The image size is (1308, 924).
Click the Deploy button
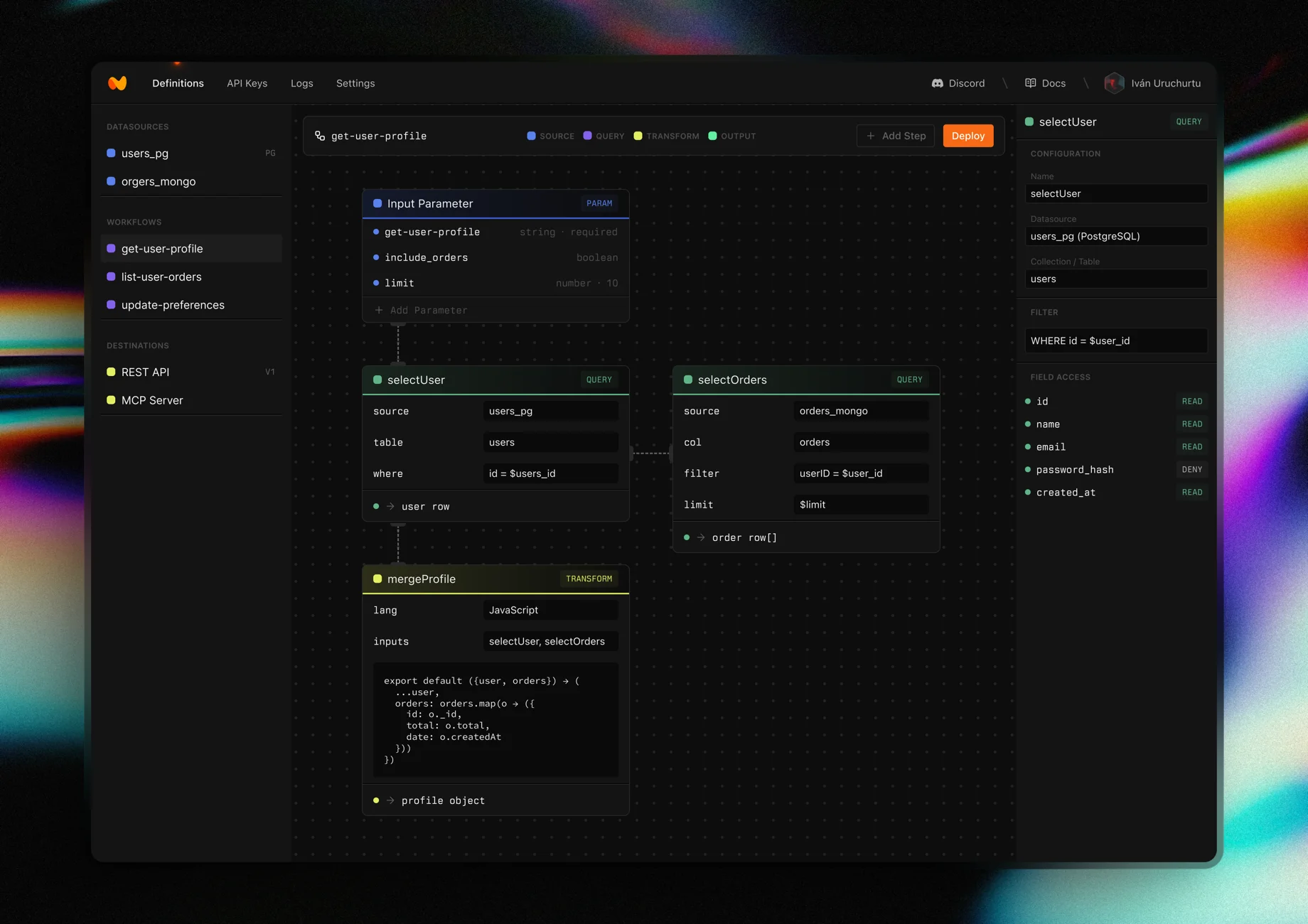pyautogui.click(x=967, y=135)
